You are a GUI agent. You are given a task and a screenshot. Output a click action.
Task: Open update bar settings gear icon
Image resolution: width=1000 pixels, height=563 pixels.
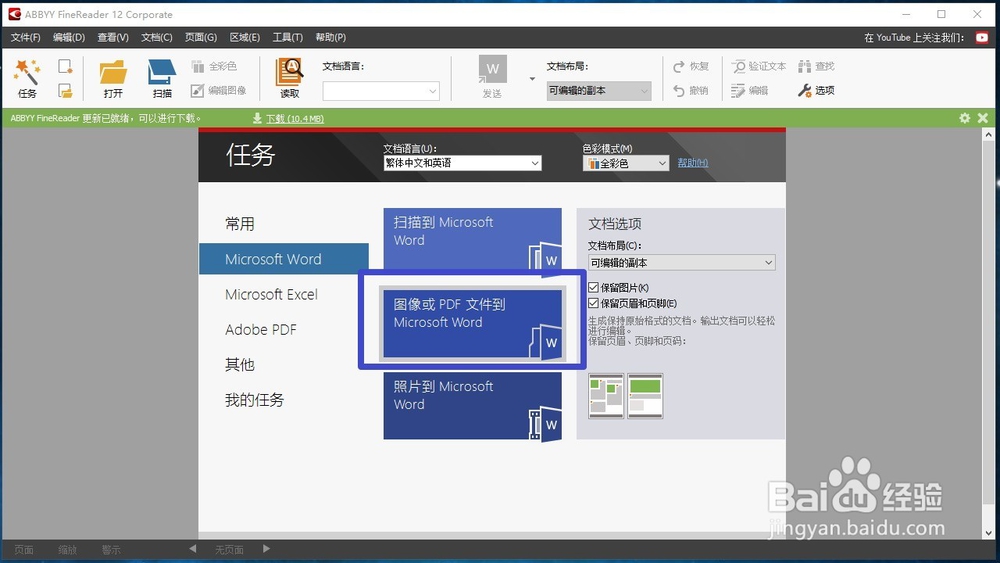(x=964, y=118)
